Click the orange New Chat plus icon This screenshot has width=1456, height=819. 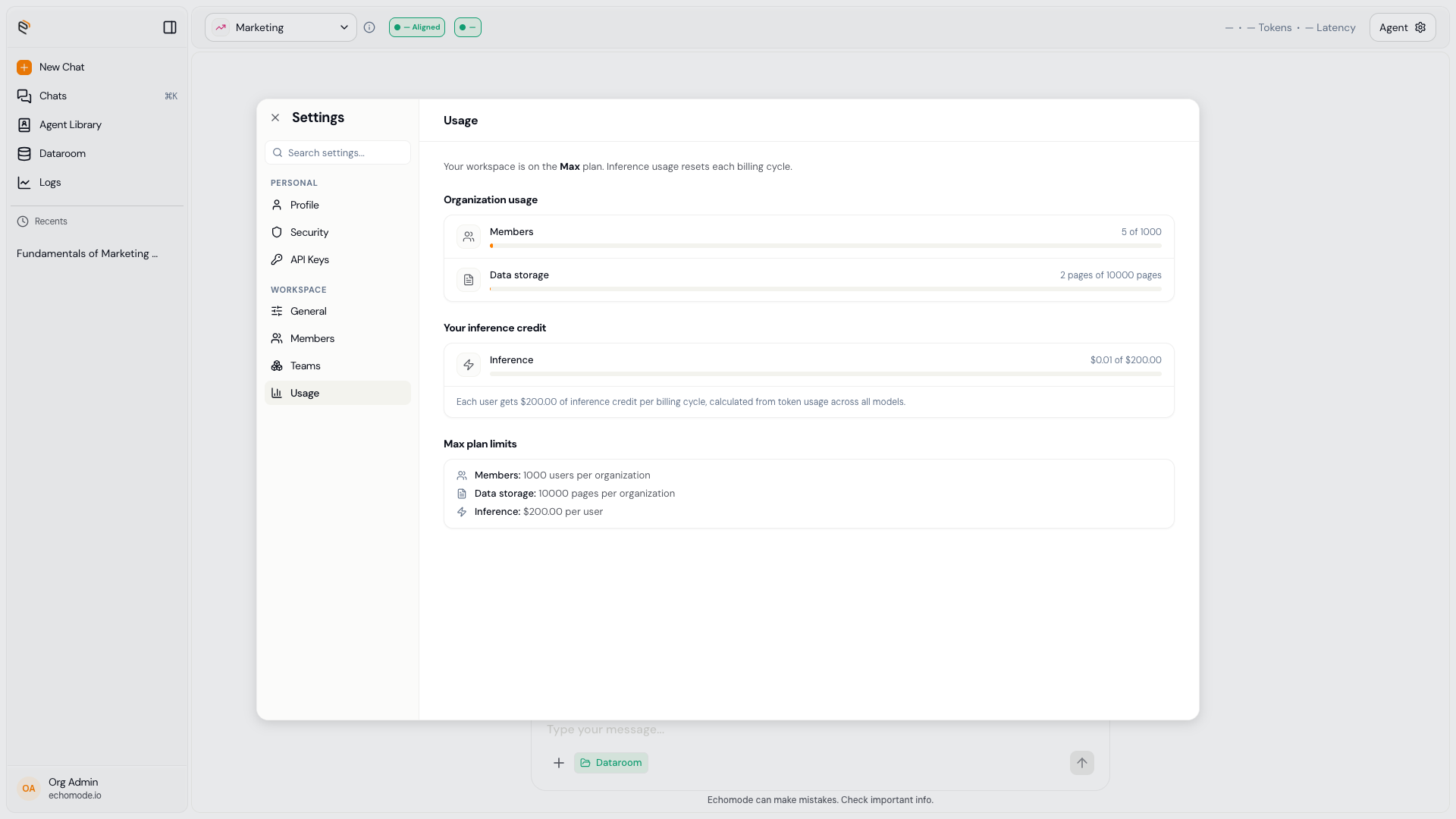[24, 67]
